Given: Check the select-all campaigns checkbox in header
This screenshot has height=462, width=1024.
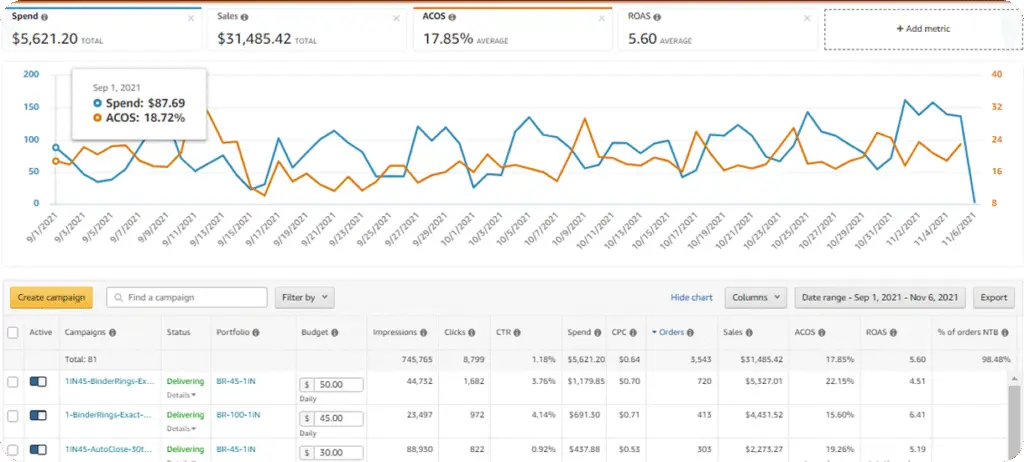Looking at the screenshot, I should click(x=12, y=333).
